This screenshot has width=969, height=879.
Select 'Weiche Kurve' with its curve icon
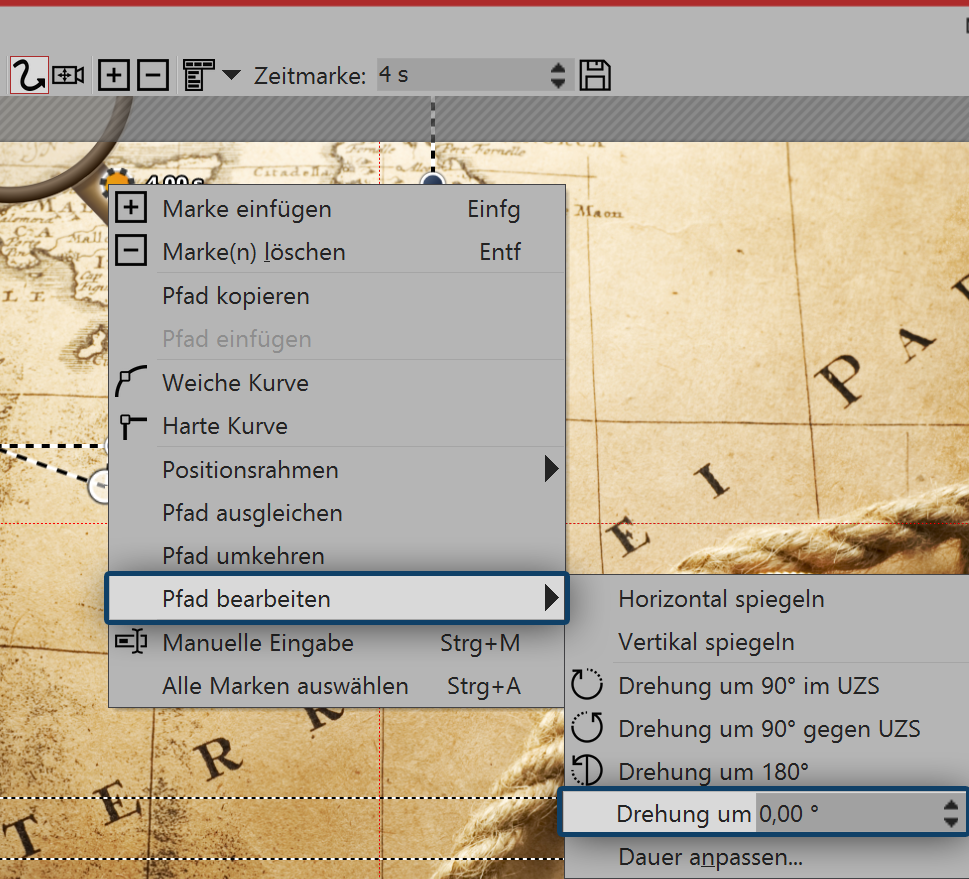(x=235, y=382)
